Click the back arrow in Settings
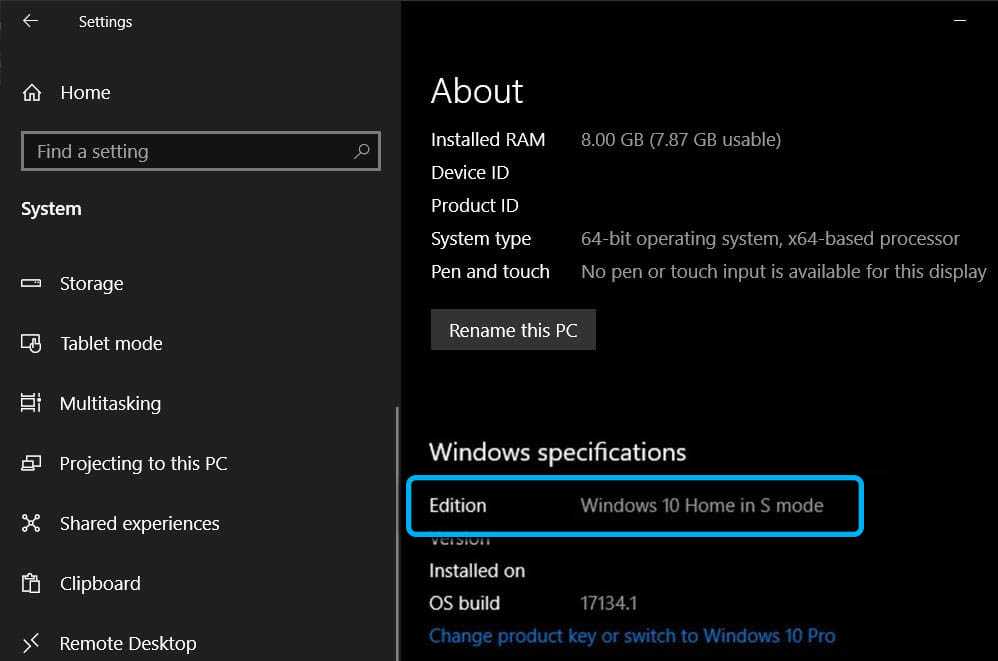The image size is (998, 661). click(30, 21)
